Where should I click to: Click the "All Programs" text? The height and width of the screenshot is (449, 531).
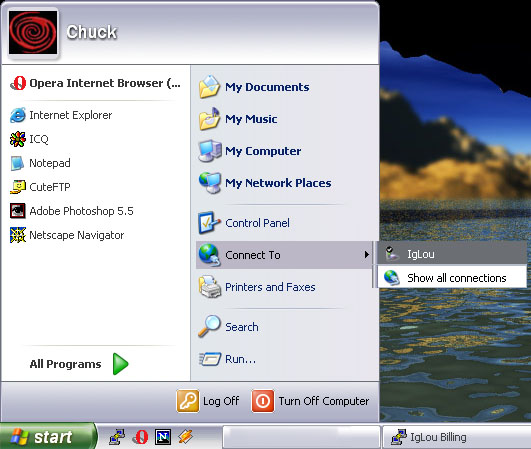point(65,364)
